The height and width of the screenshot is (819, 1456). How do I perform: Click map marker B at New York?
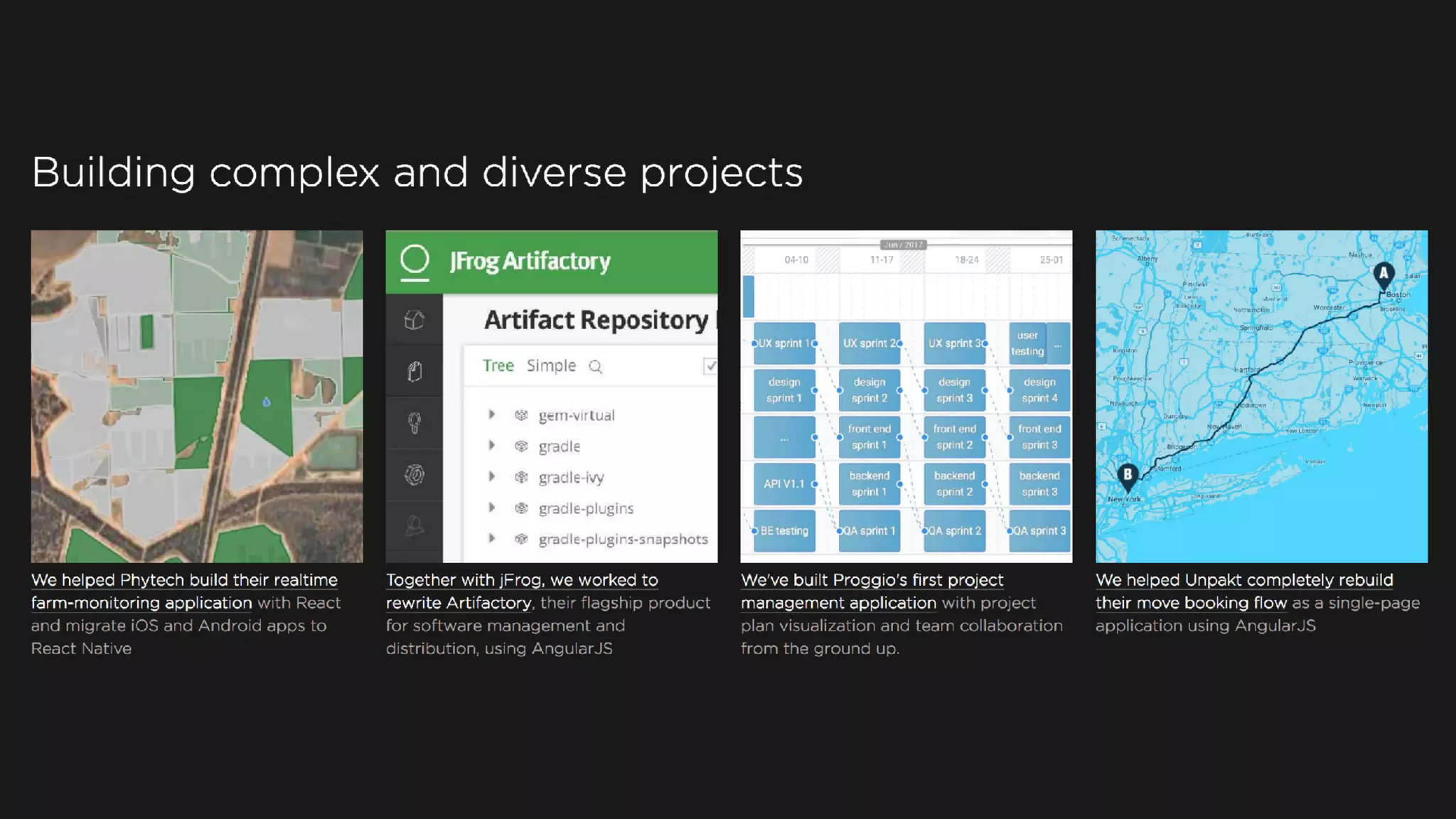point(1128,476)
